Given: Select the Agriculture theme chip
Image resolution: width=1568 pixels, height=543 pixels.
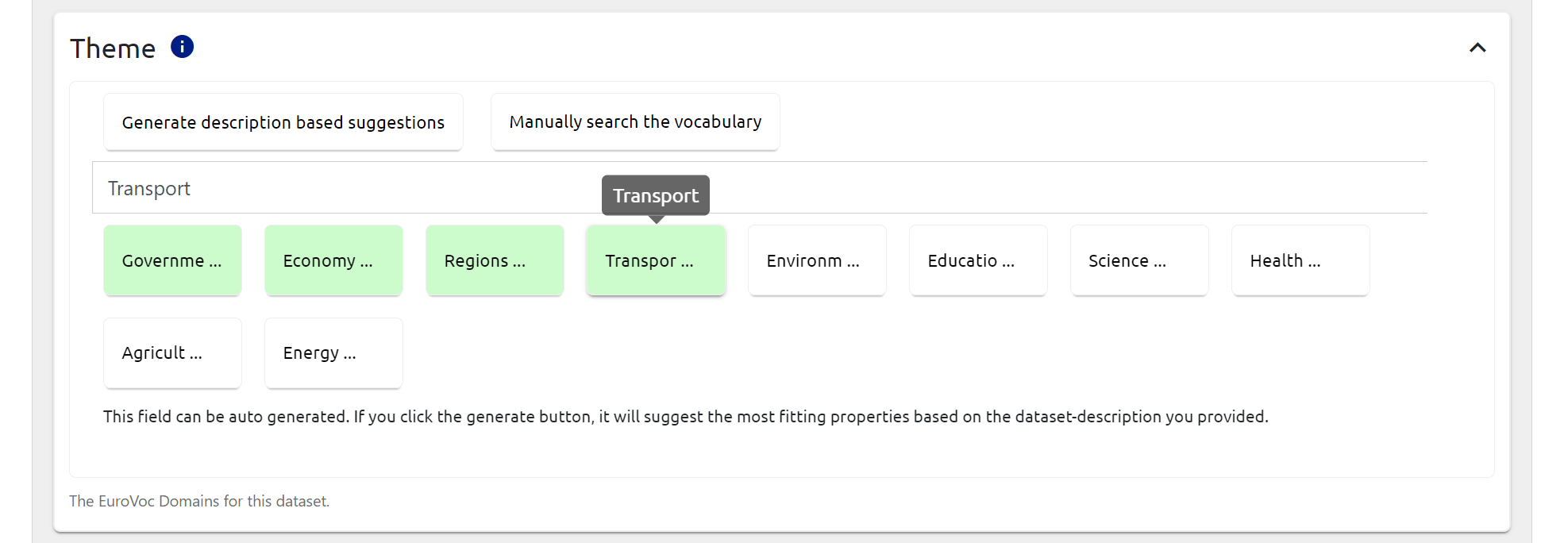Looking at the screenshot, I should 172,353.
